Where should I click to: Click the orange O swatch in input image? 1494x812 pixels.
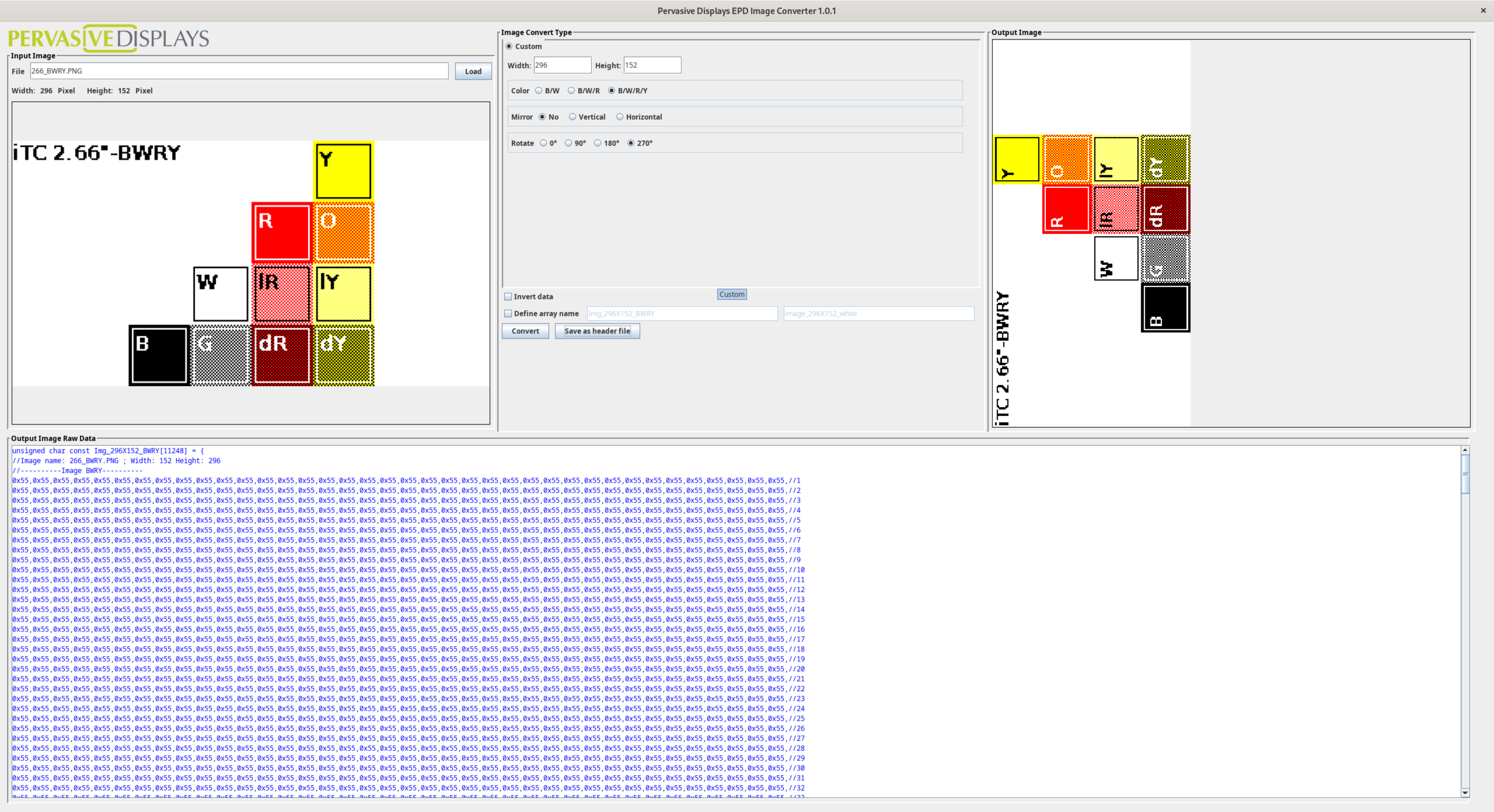click(x=343, y=233)
